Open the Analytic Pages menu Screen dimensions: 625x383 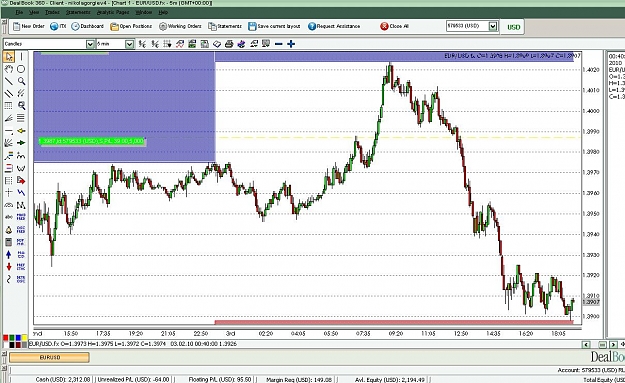coord(113,12)
